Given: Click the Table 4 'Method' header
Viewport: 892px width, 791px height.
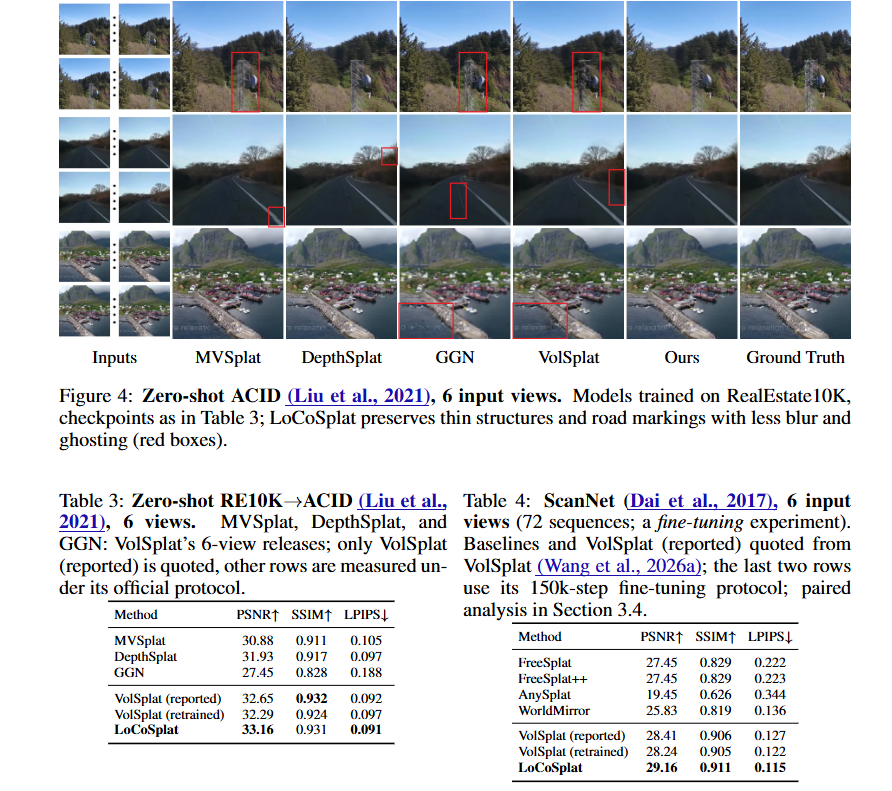Looking at the screenshot, I should pos(540,637).
